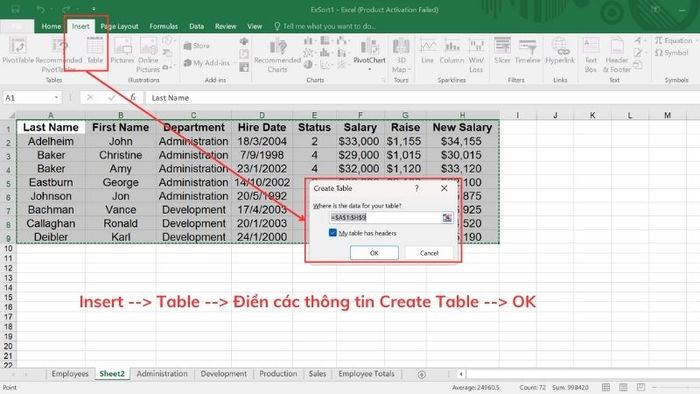The height and width of the screenshot is (394, 700).
Task: Insert a Slicer filter
Action: pyautogui.click(x=502, y=50)
